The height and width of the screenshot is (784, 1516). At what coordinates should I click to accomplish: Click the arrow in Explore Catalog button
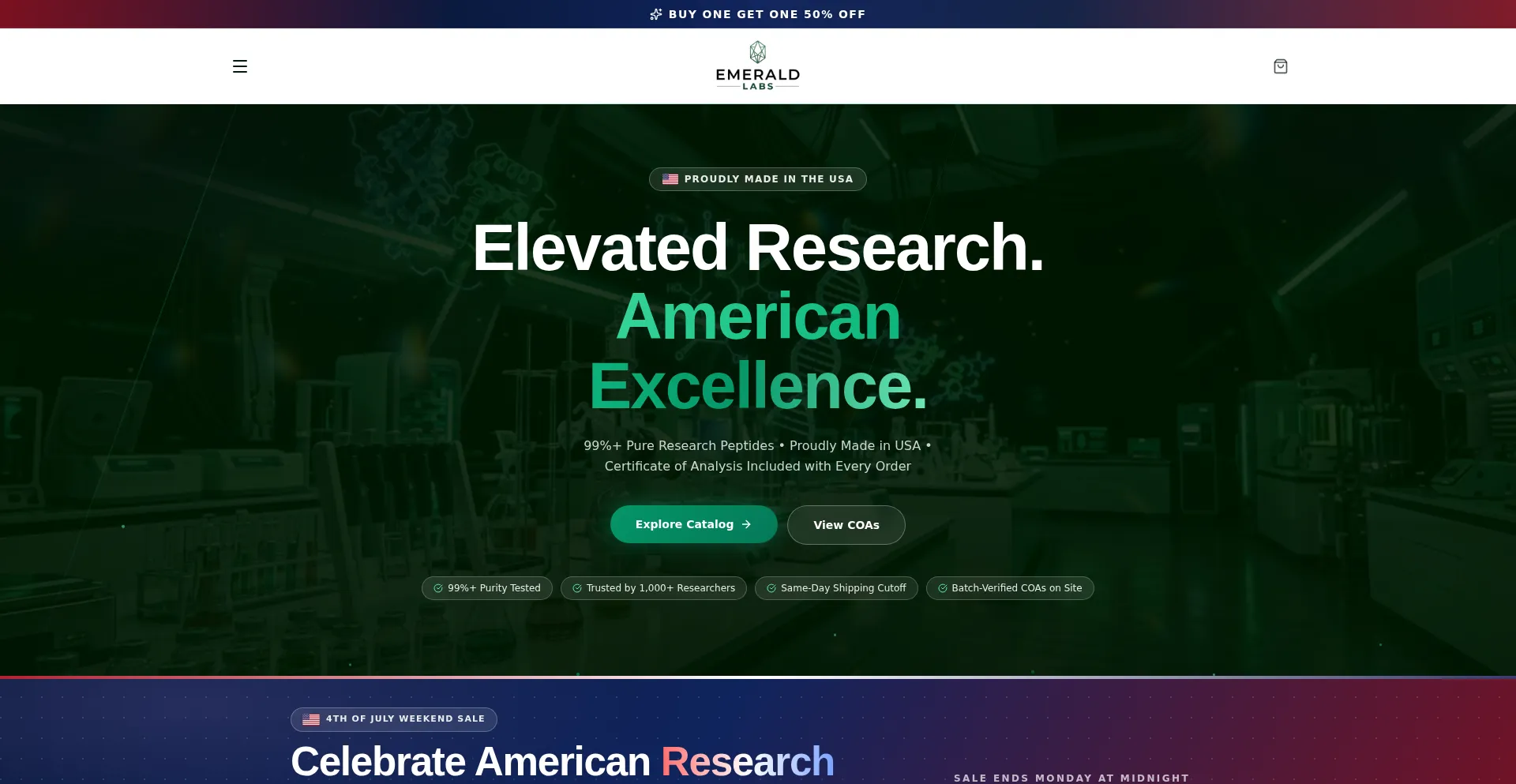coord(746,524)
